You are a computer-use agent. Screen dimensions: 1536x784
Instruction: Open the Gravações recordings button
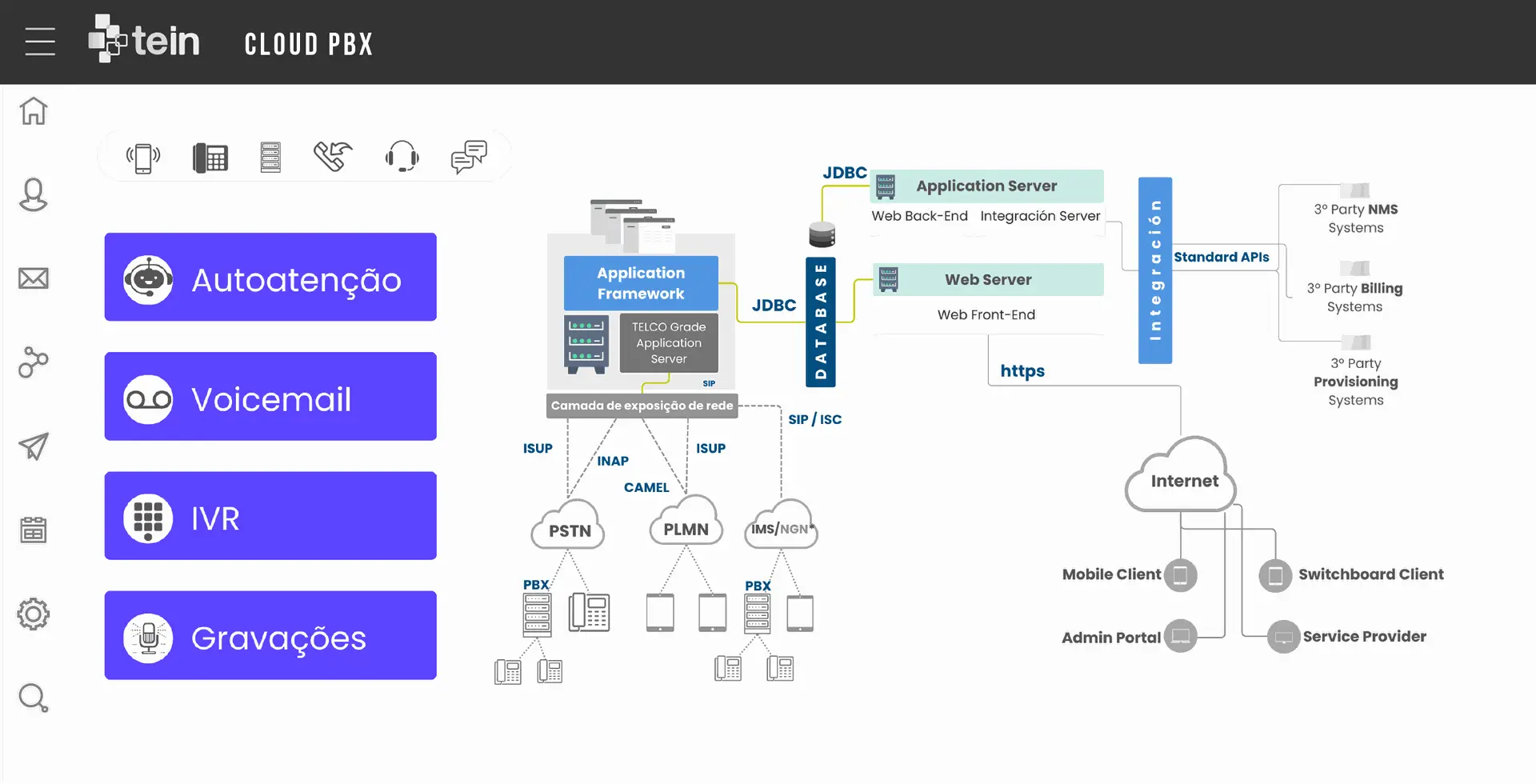coord(270,636)
